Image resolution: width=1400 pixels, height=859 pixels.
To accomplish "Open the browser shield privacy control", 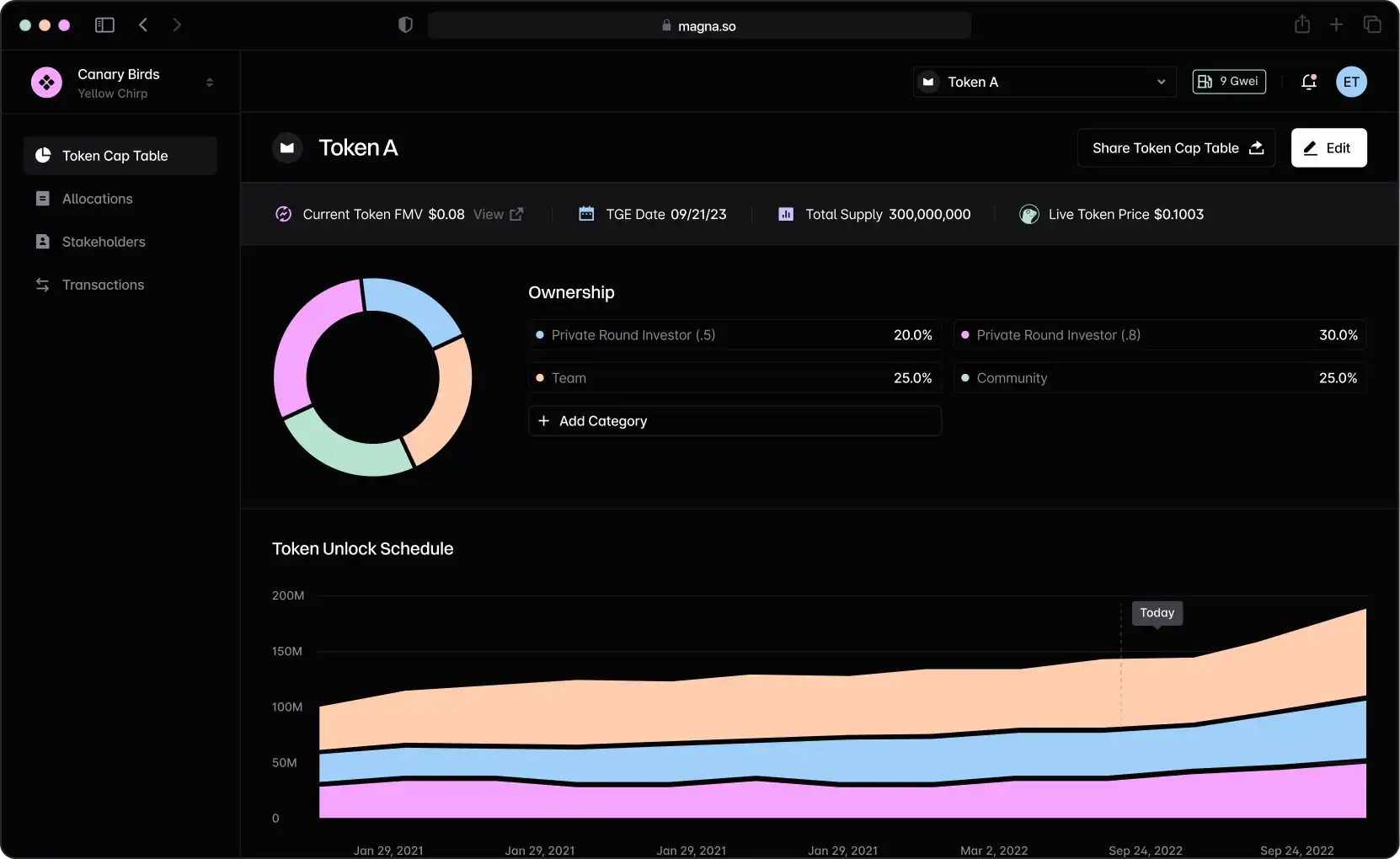I will click(x=406, y=25).
